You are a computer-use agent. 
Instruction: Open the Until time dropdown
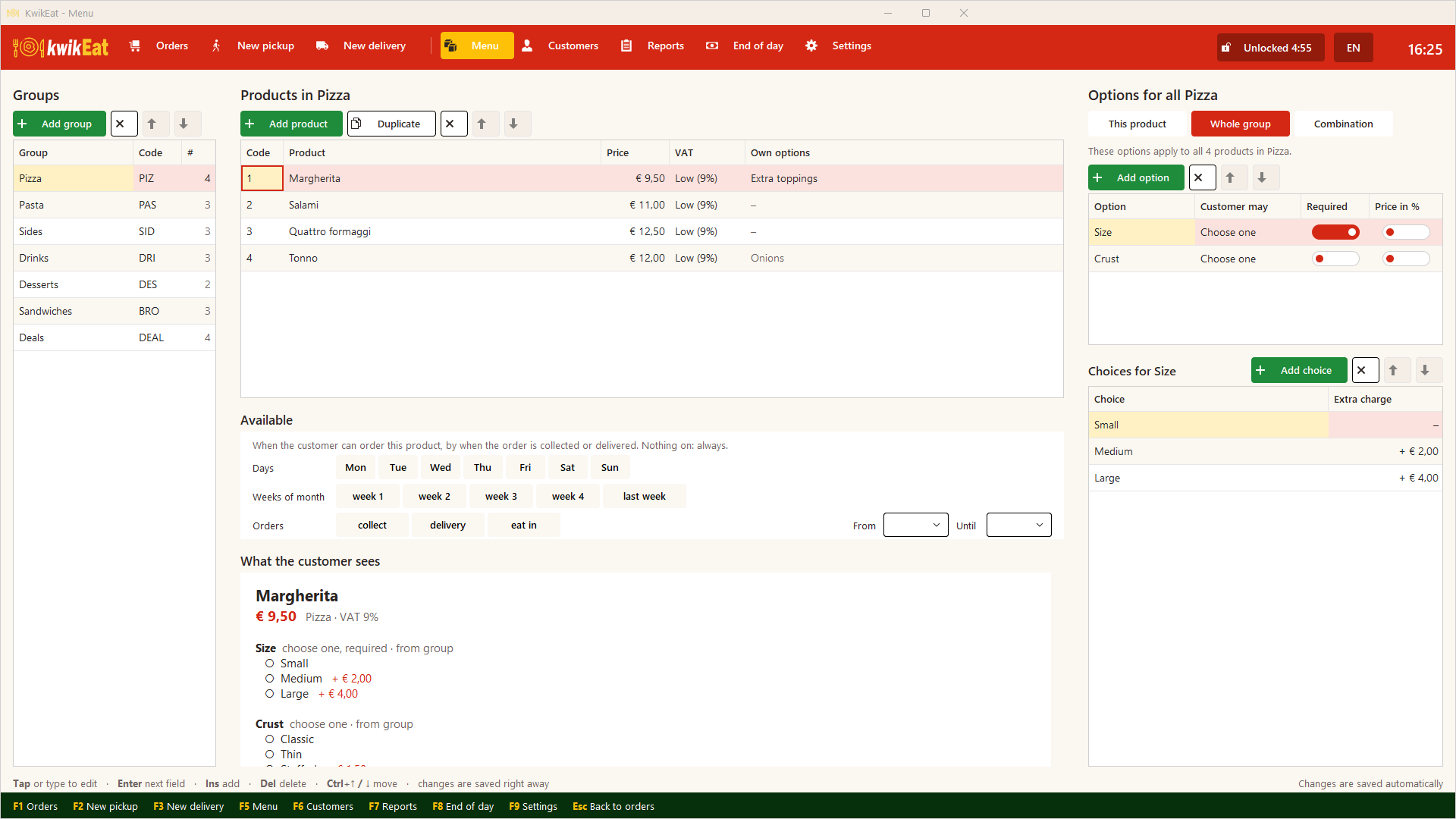[1018, 525]
